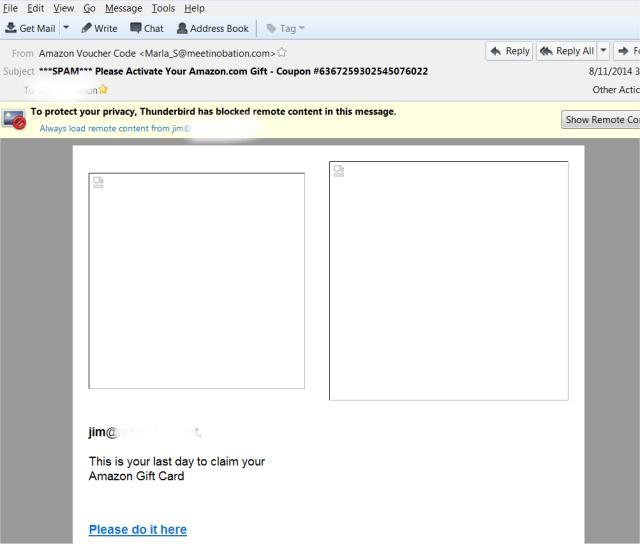Open the Chat tab button
Viewport: 640px width, 544px height.
point(147,28)
